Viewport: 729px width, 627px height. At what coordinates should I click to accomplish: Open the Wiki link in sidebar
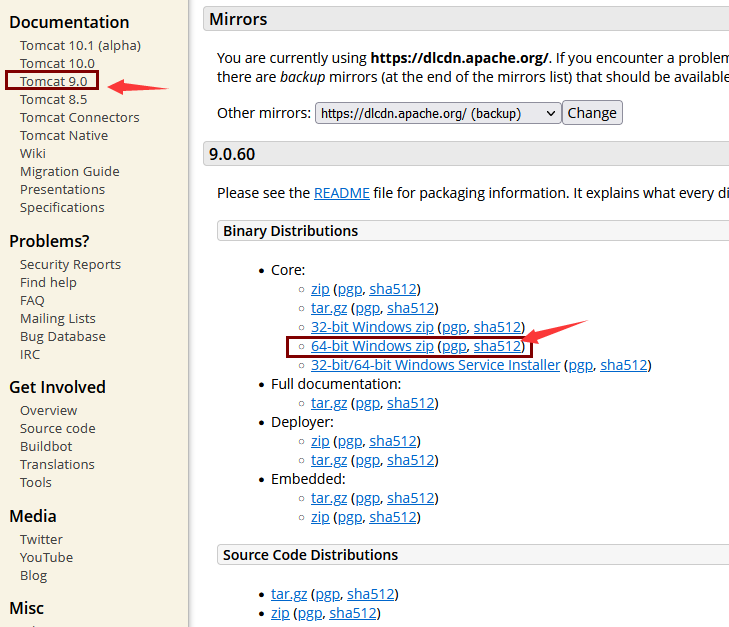(x=33, y=153)
